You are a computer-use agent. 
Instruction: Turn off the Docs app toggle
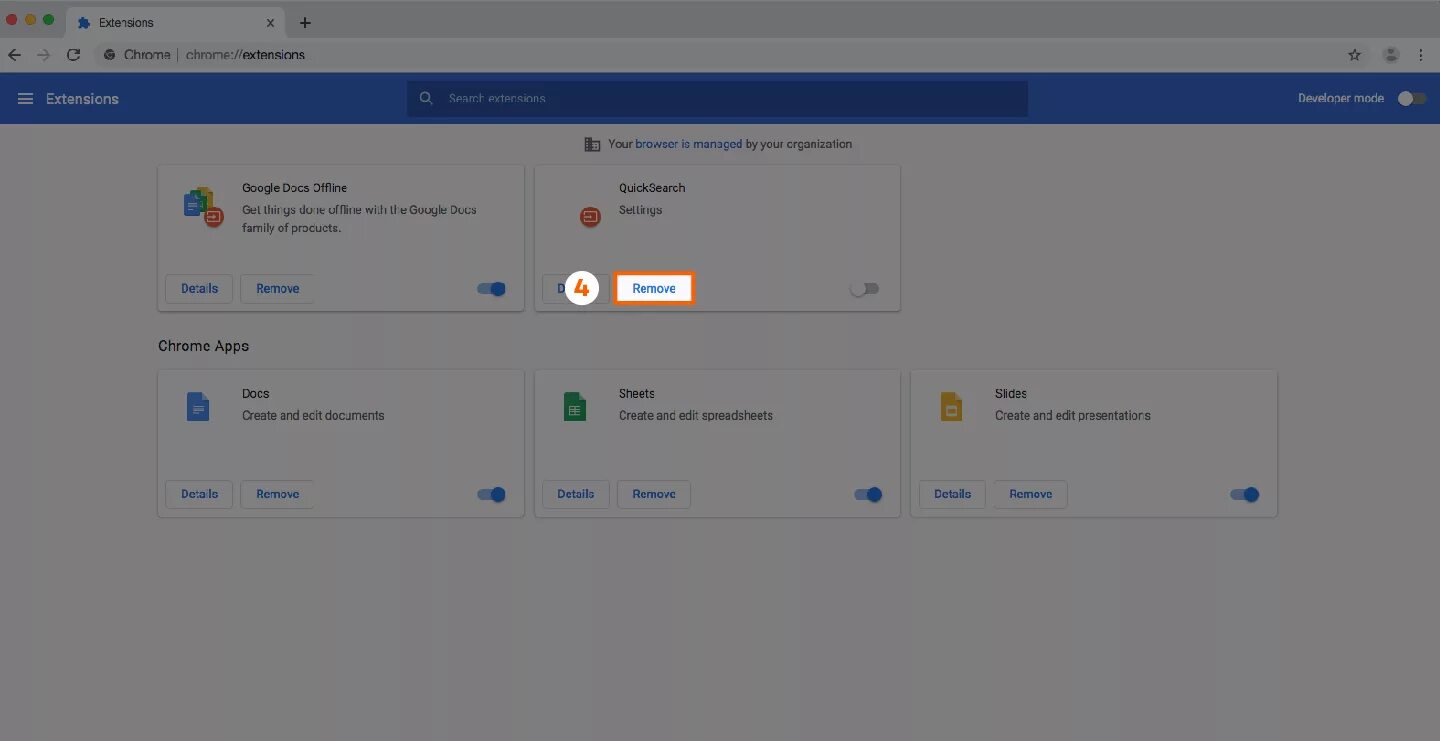(491, 494)
